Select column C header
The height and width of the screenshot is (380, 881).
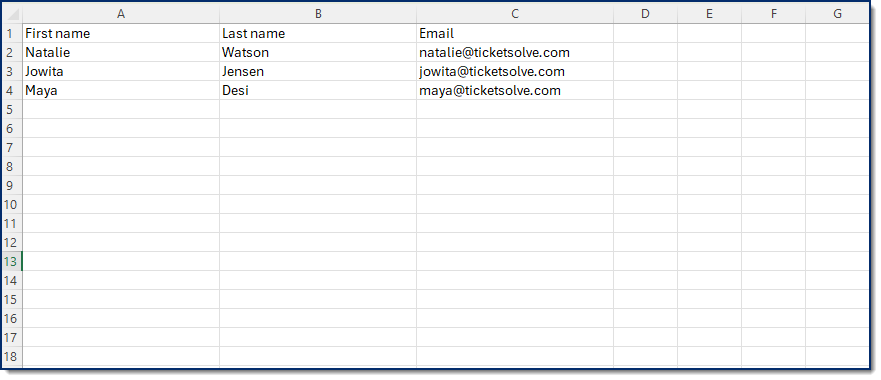click(x=515, y=14)
